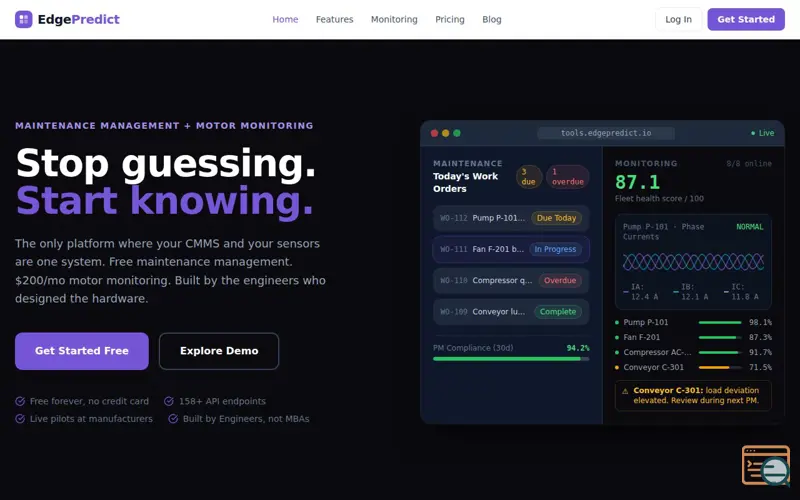
Task: Click the Explore Demo button
Action: (219, 351)
